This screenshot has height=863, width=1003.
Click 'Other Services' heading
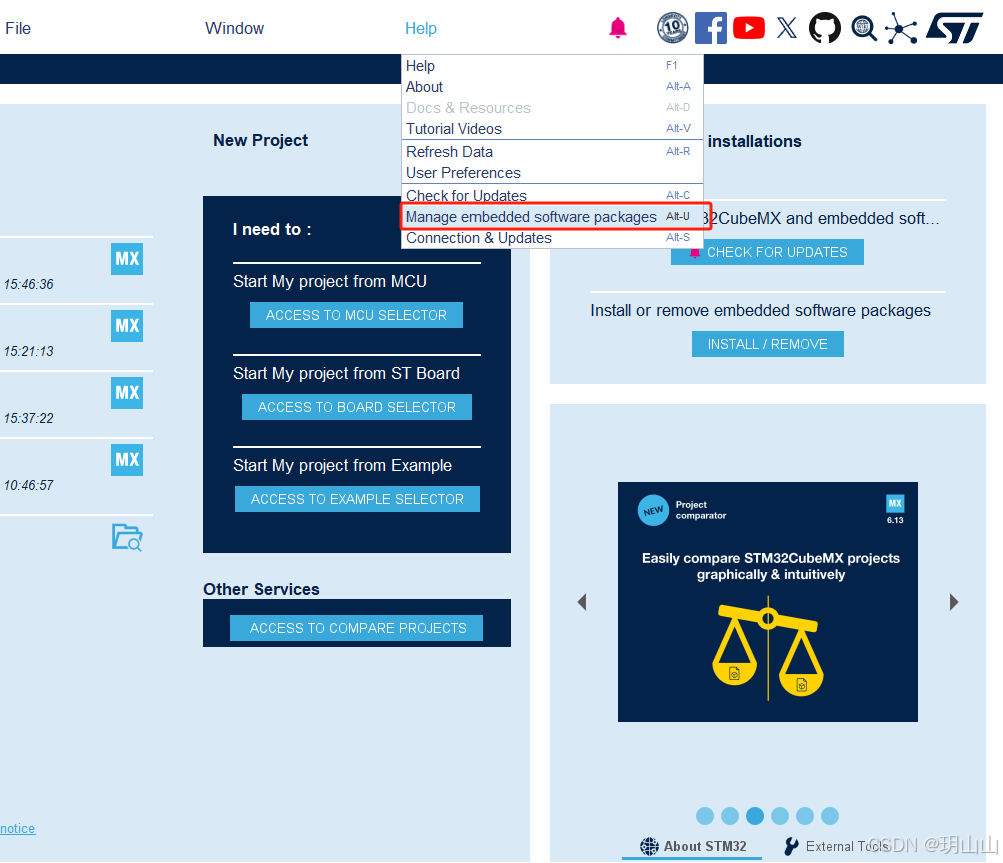coord(261,589)
